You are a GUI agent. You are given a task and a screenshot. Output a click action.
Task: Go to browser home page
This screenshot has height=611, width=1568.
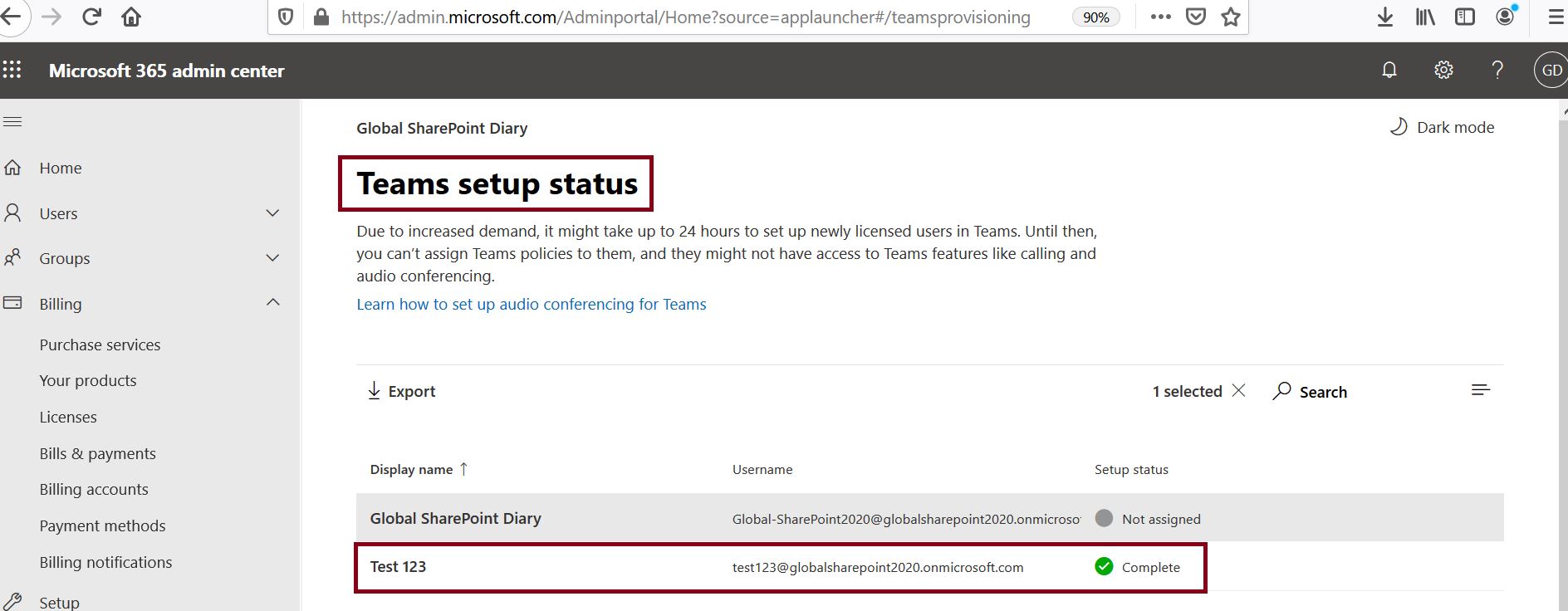(x=131, y=17)
